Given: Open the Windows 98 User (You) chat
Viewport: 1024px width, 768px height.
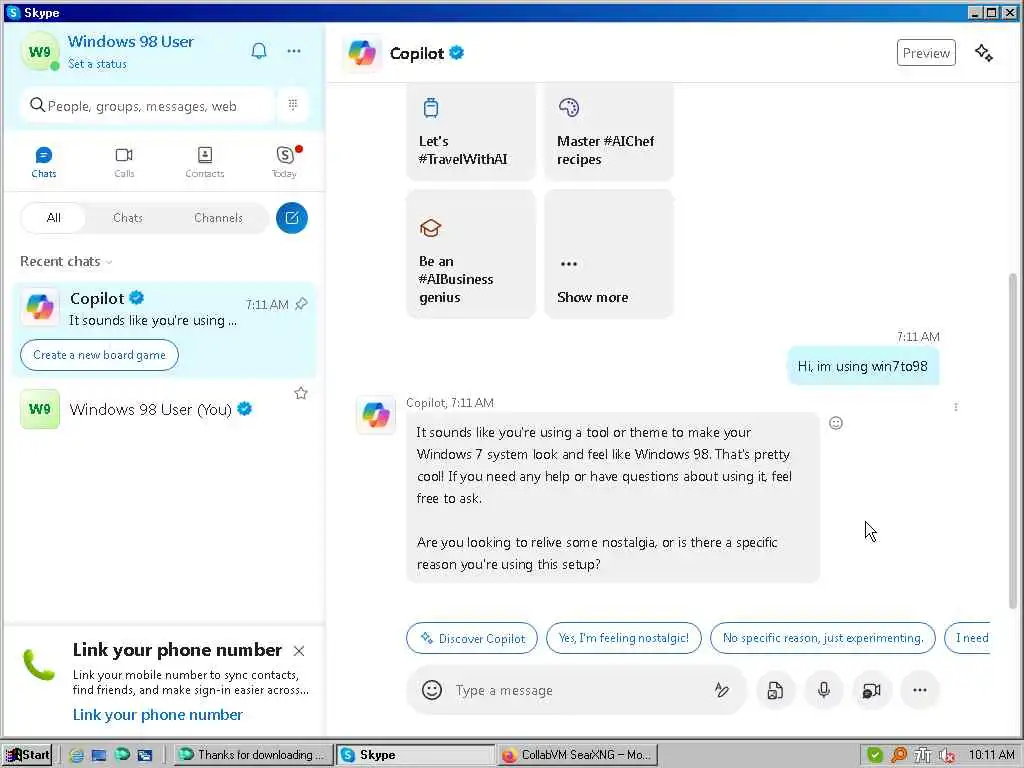Looking at the screenshot, I should click(x=164, y=409).
